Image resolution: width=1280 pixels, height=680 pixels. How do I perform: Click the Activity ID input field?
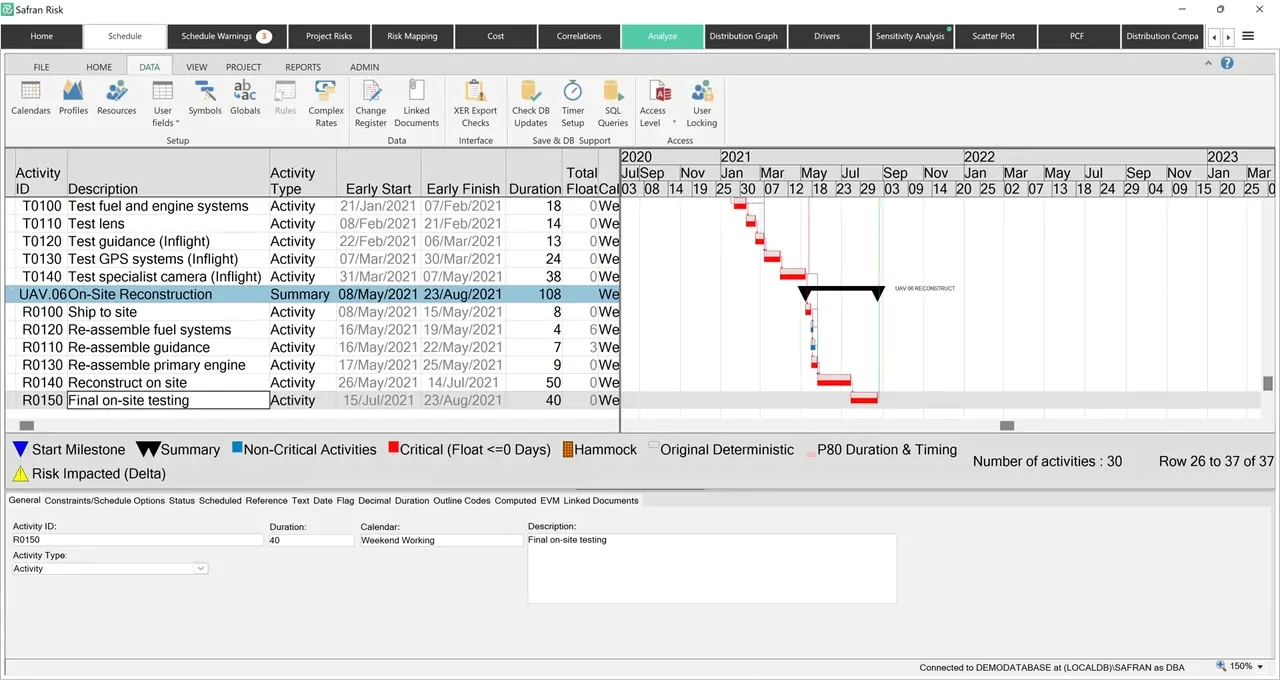pyautogui.click(x=136, y=540)
